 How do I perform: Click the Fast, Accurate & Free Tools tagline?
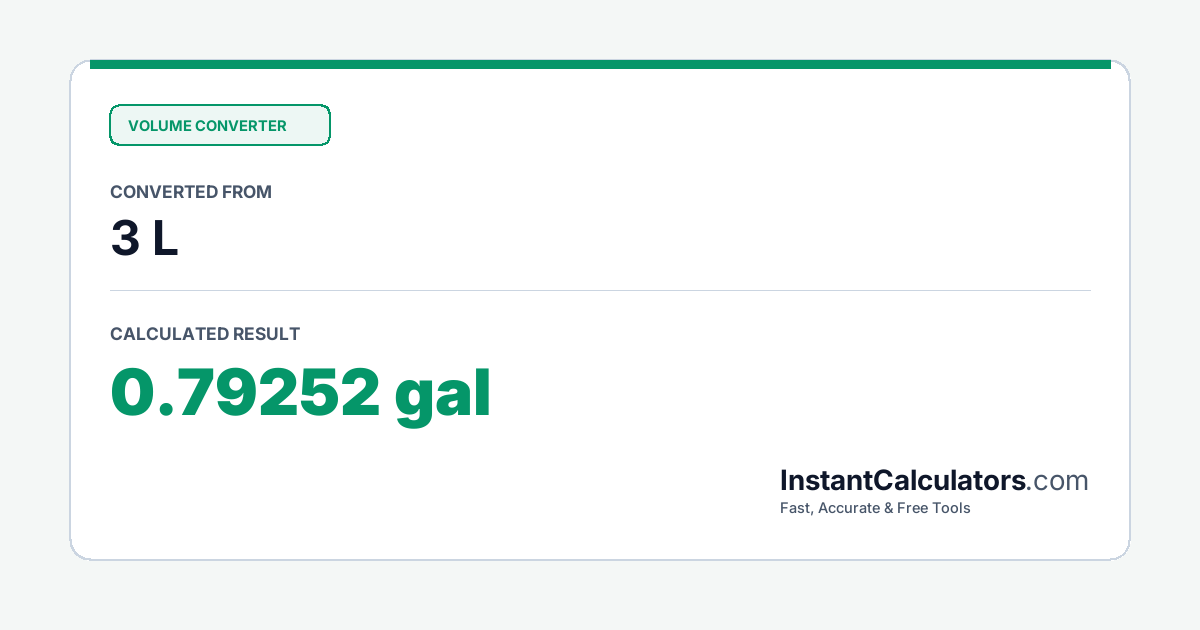pos(875,508)
